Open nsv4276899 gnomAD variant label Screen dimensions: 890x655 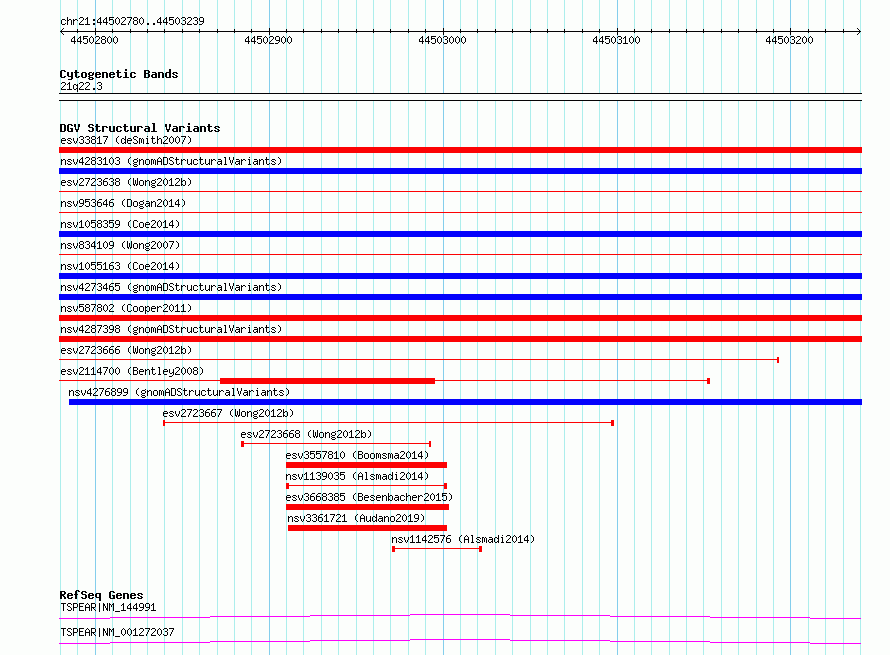pyautogui.click(x=179, y=392)
